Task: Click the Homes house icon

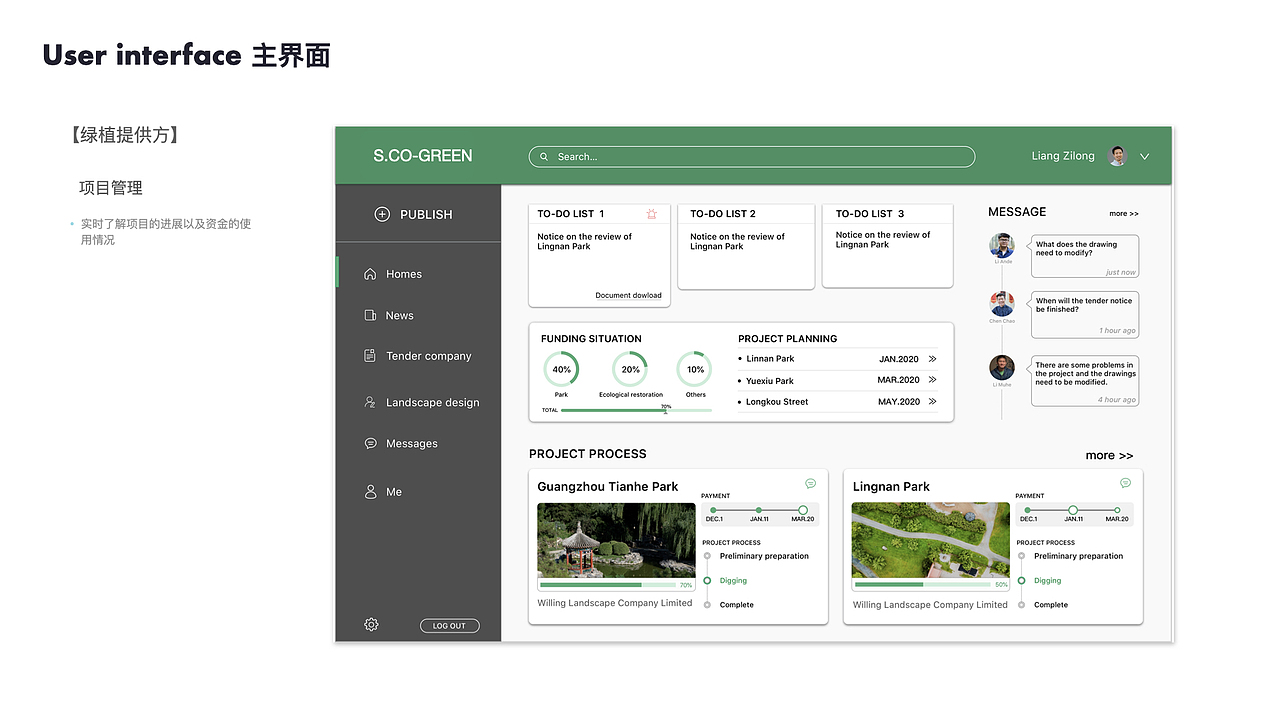Action: 370,274
